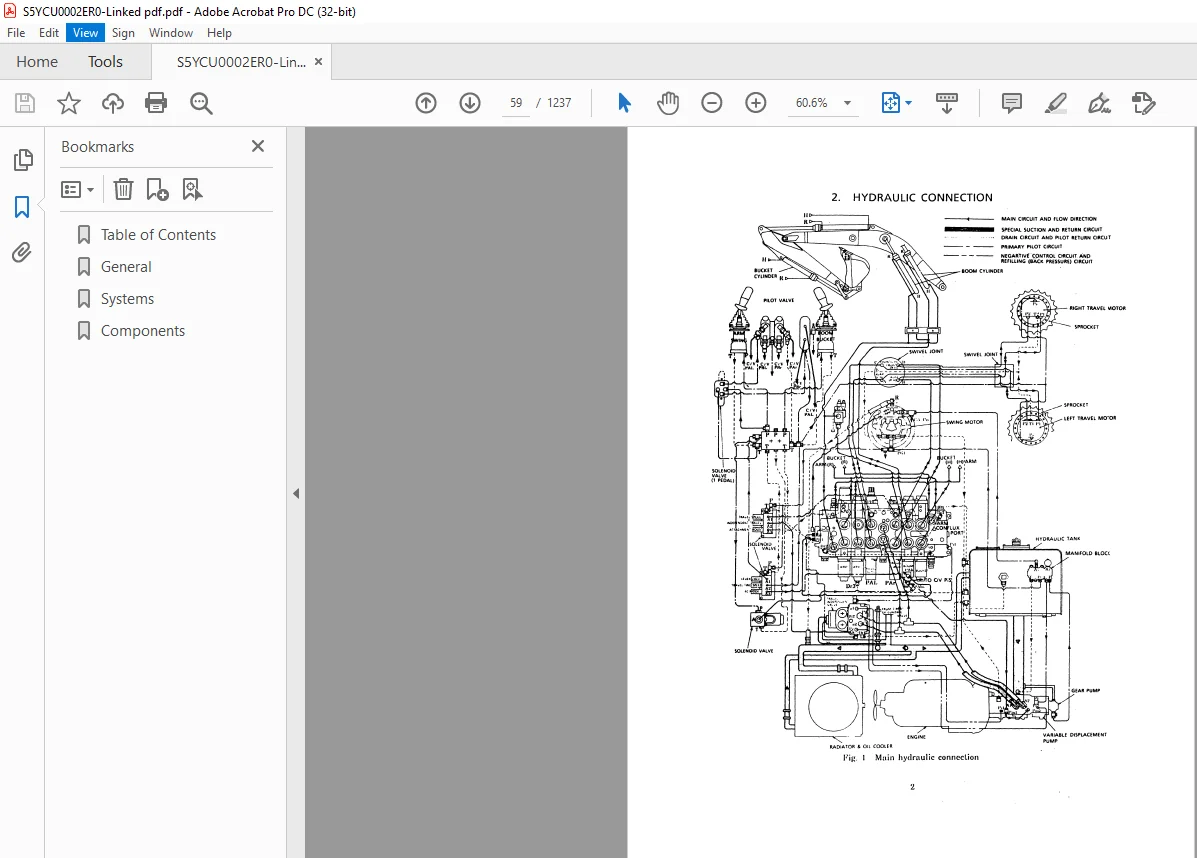Open the zoom level dropdown arrow

847,103
